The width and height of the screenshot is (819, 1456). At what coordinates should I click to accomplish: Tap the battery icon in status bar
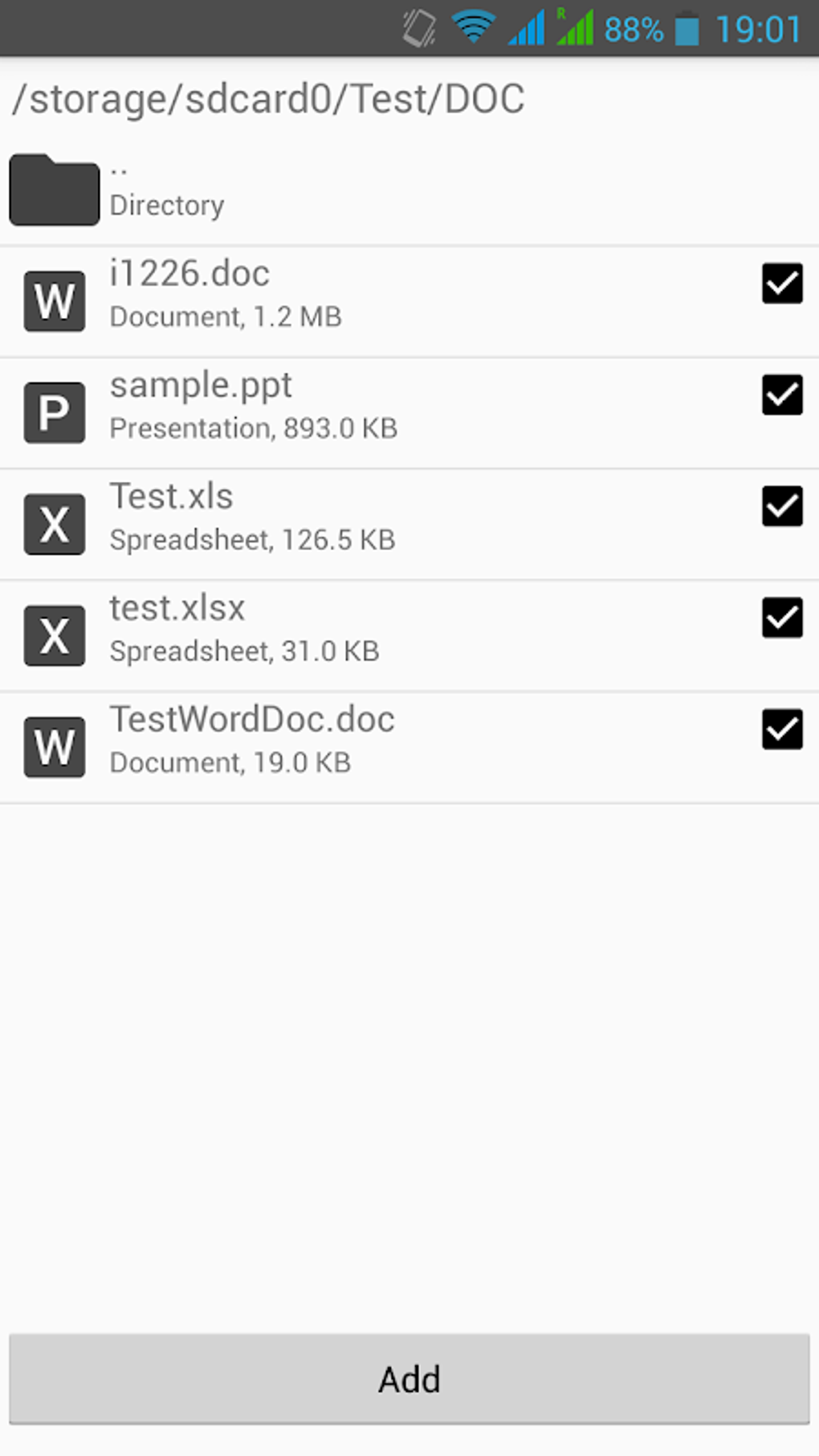pos(687,30)
